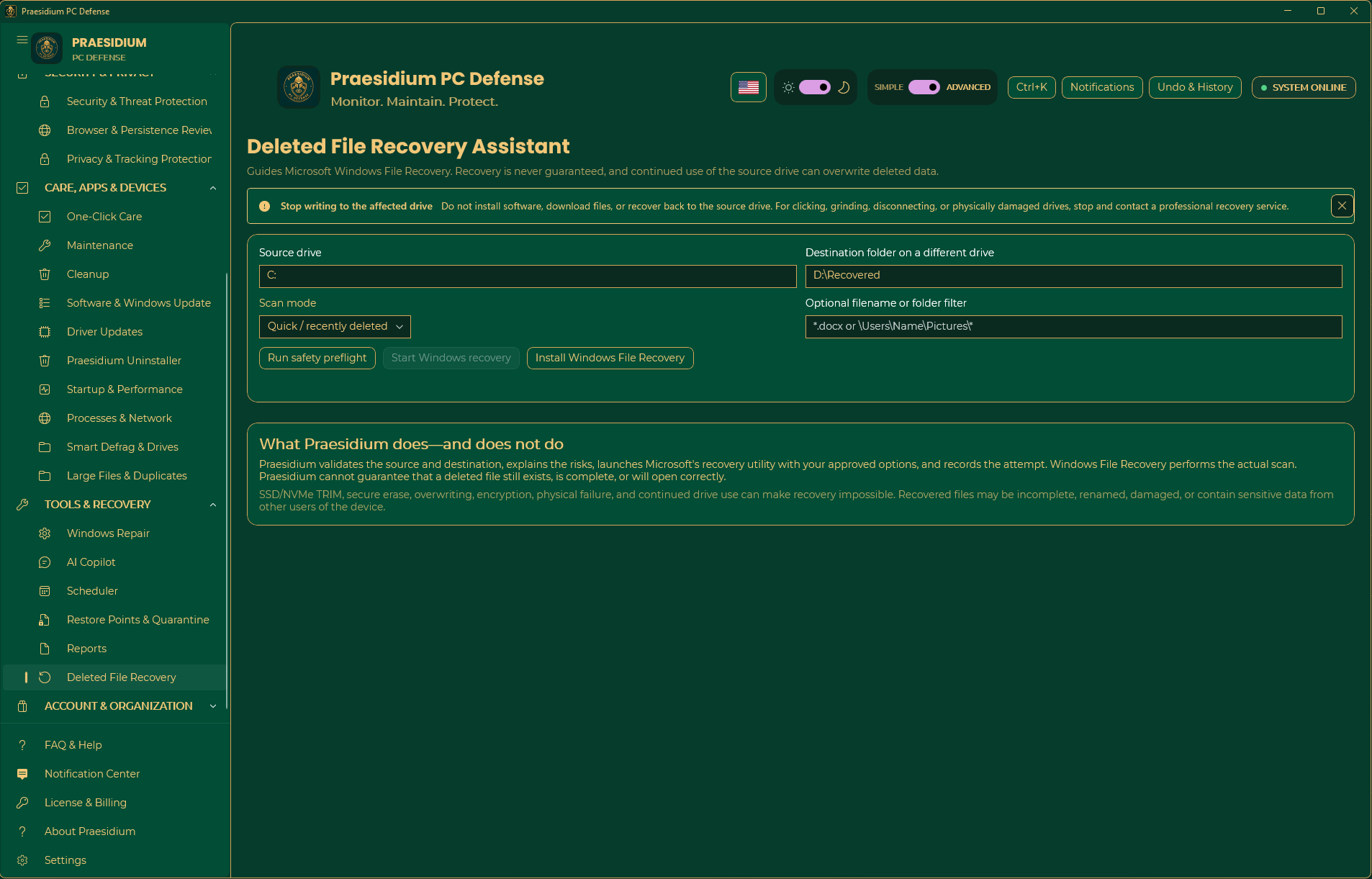Screen dimensions: 1372x879
Task: Click the Software & Windows Update list icon
Action: coord(45,303)
